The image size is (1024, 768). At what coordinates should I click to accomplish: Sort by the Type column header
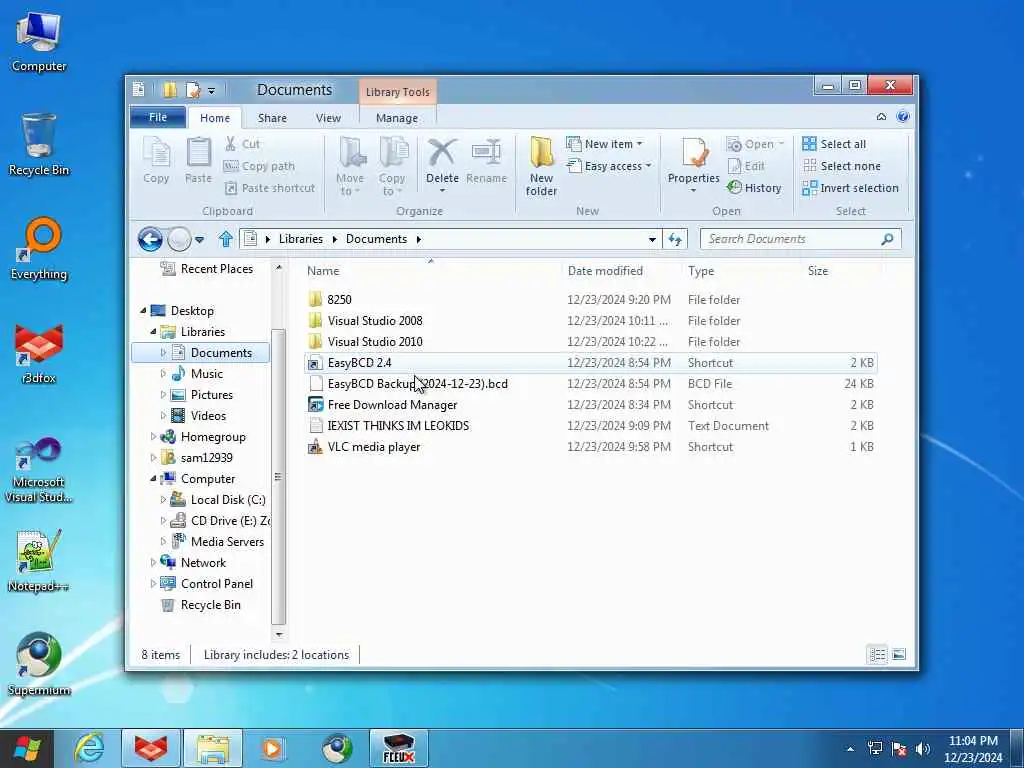[741, 270]
